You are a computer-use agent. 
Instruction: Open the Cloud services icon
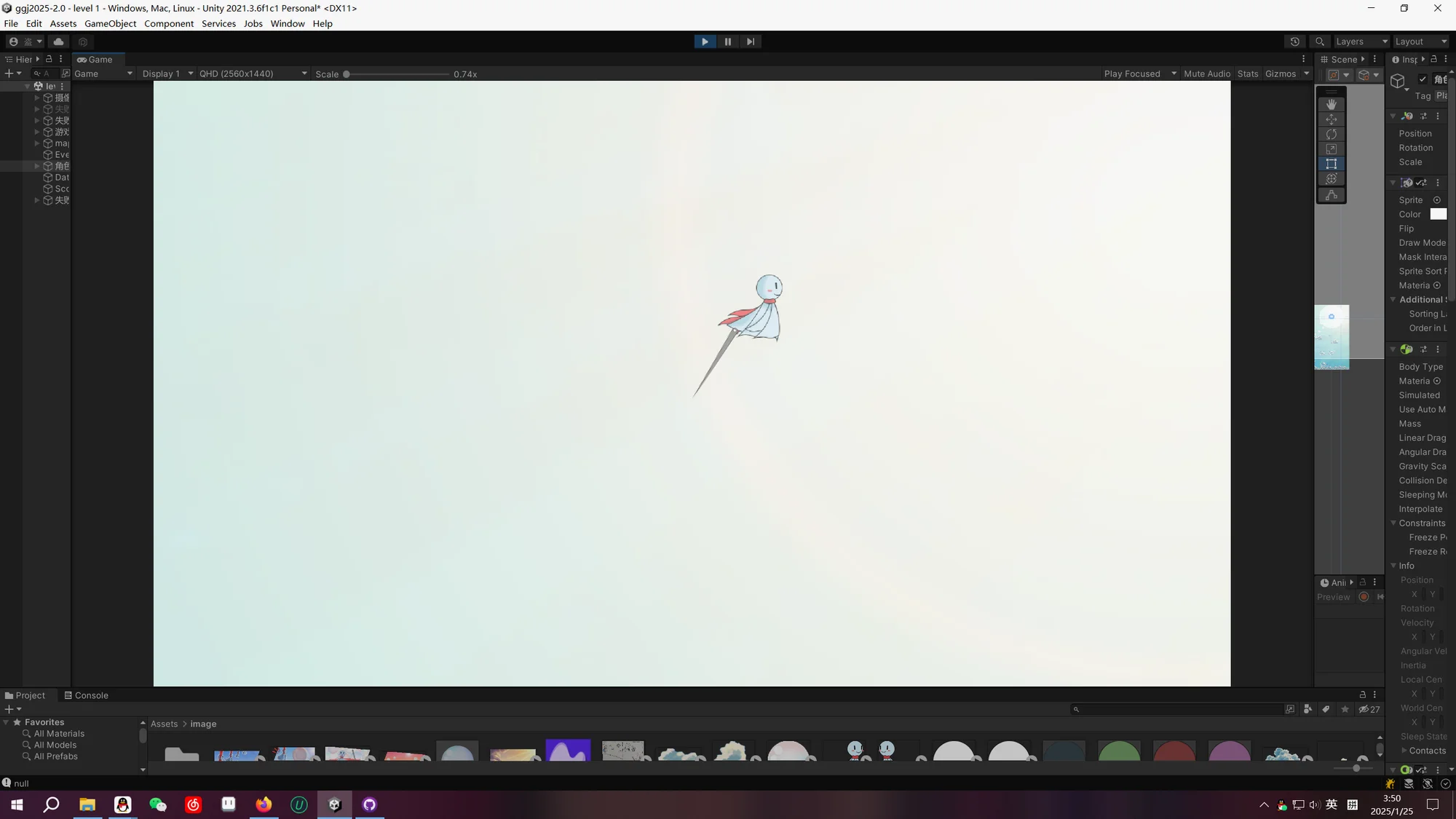(x=58, y=41)
